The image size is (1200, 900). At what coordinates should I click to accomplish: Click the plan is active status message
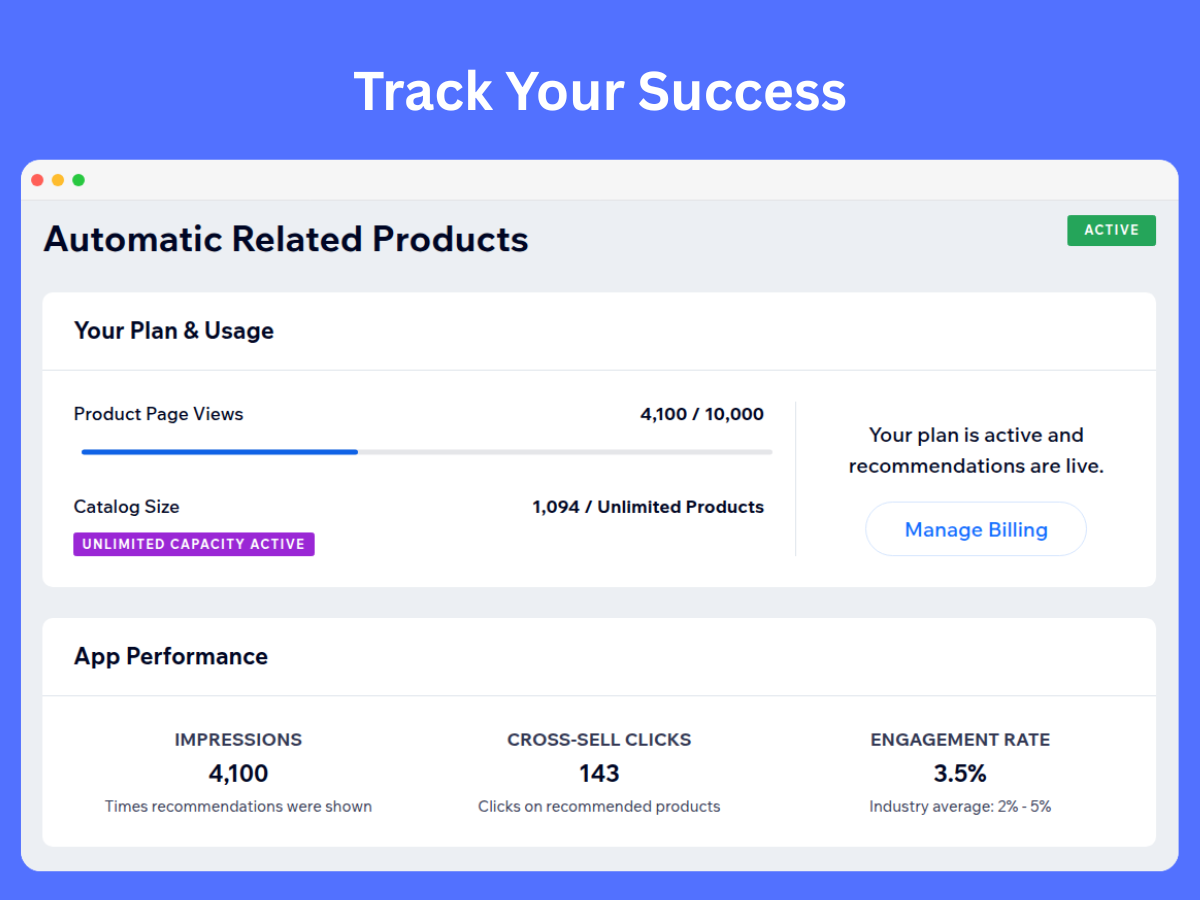976,450
